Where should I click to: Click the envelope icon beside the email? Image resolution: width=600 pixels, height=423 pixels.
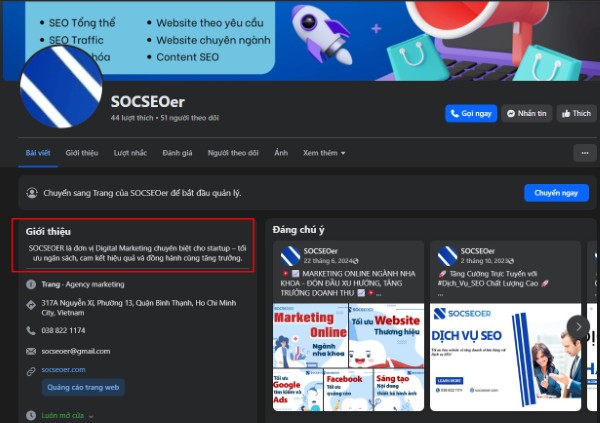31,351
